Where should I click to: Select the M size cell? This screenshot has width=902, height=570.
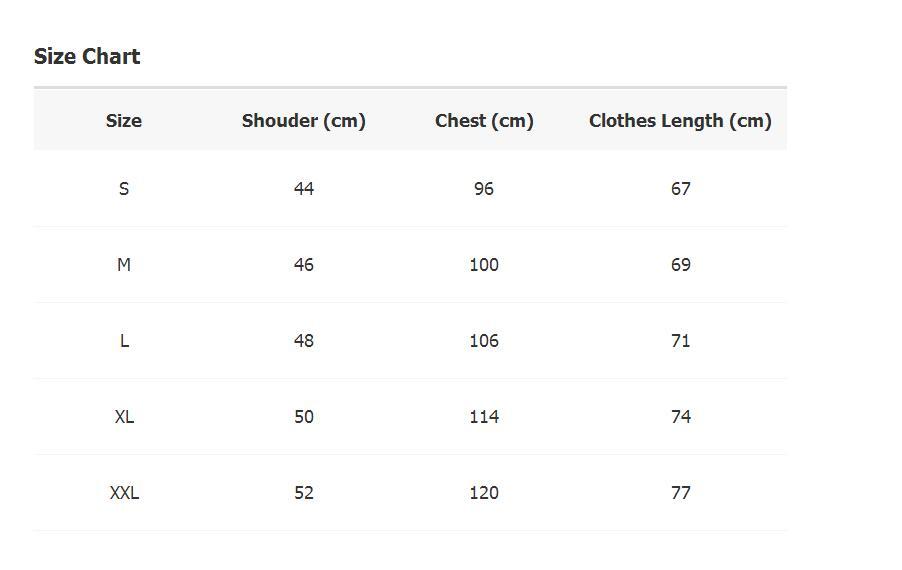click(x=124, y=265)
